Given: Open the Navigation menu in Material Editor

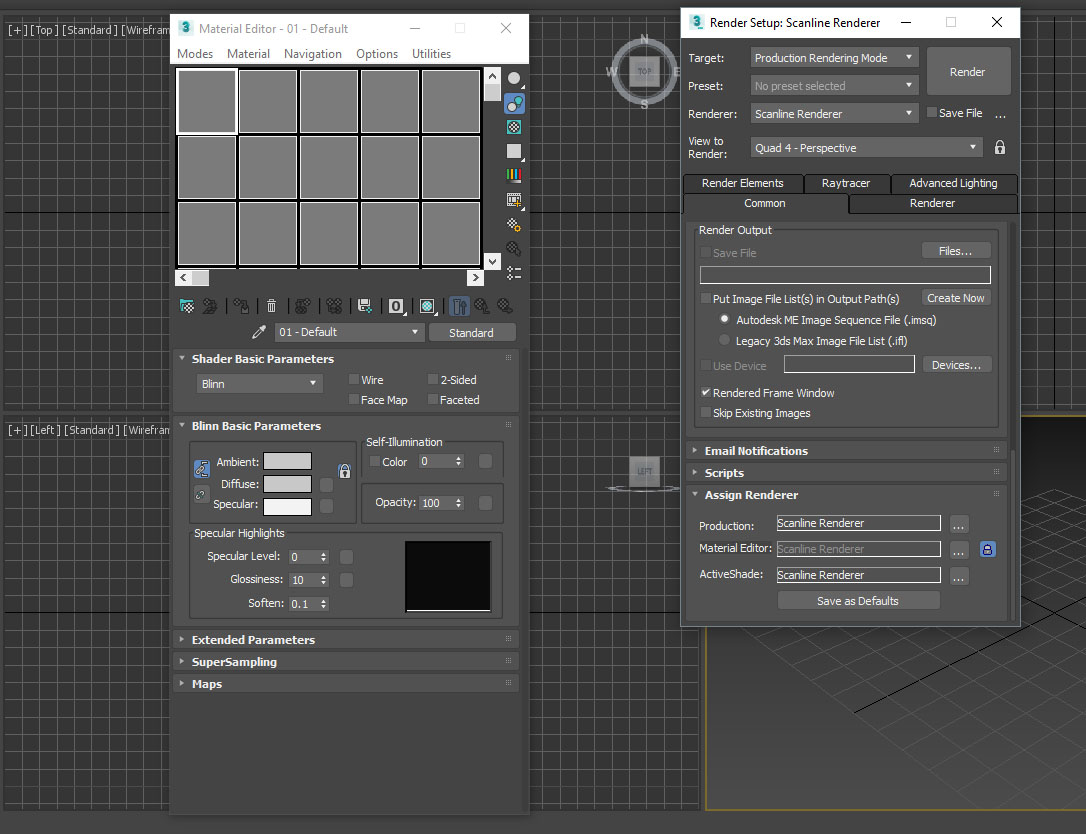Looking at the screenshot, I should coord(313,54).
